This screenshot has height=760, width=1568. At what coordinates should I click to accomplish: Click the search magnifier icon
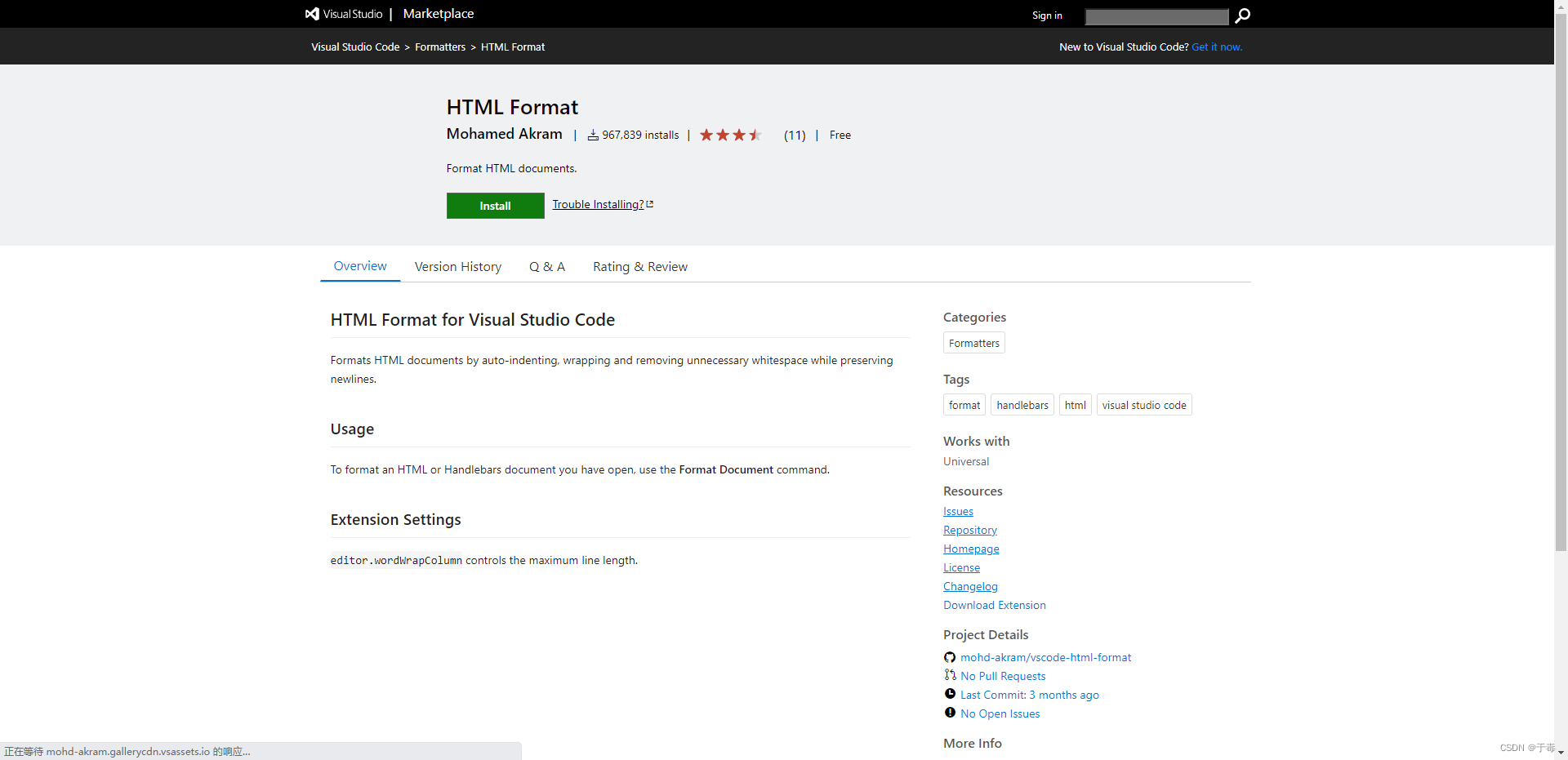1242,16
